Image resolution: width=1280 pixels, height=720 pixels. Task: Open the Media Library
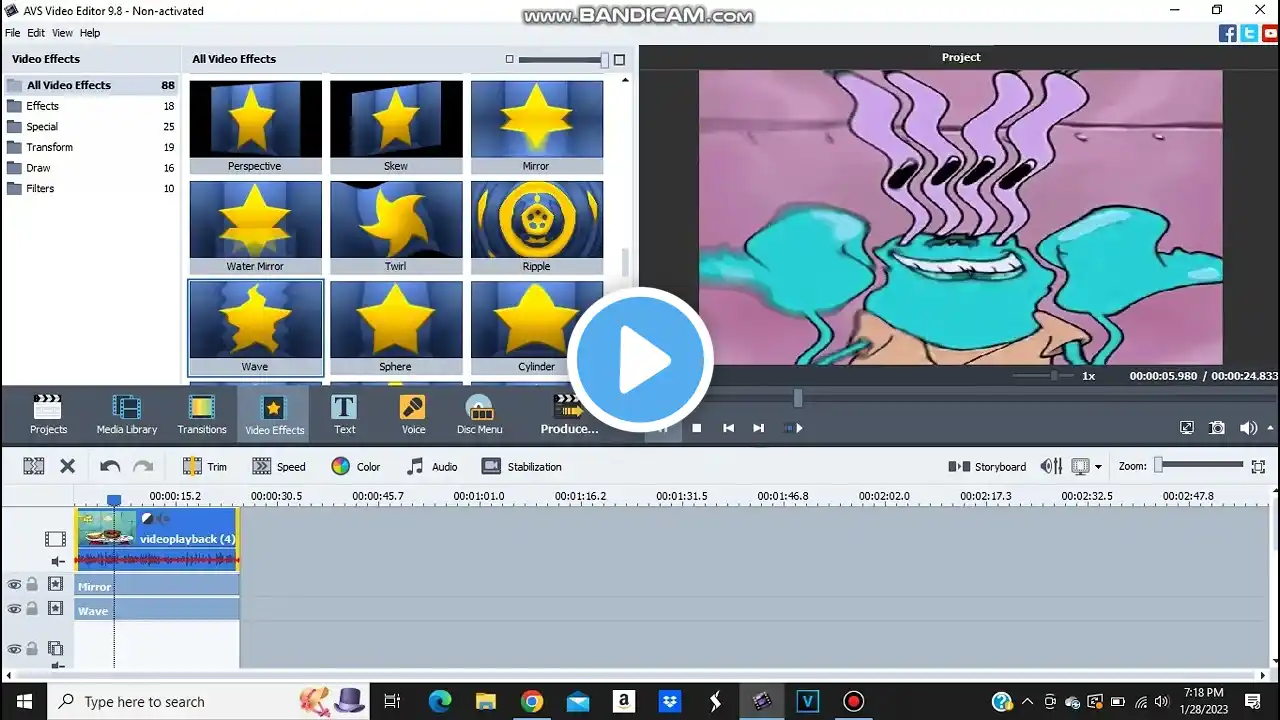click(127, 415)
